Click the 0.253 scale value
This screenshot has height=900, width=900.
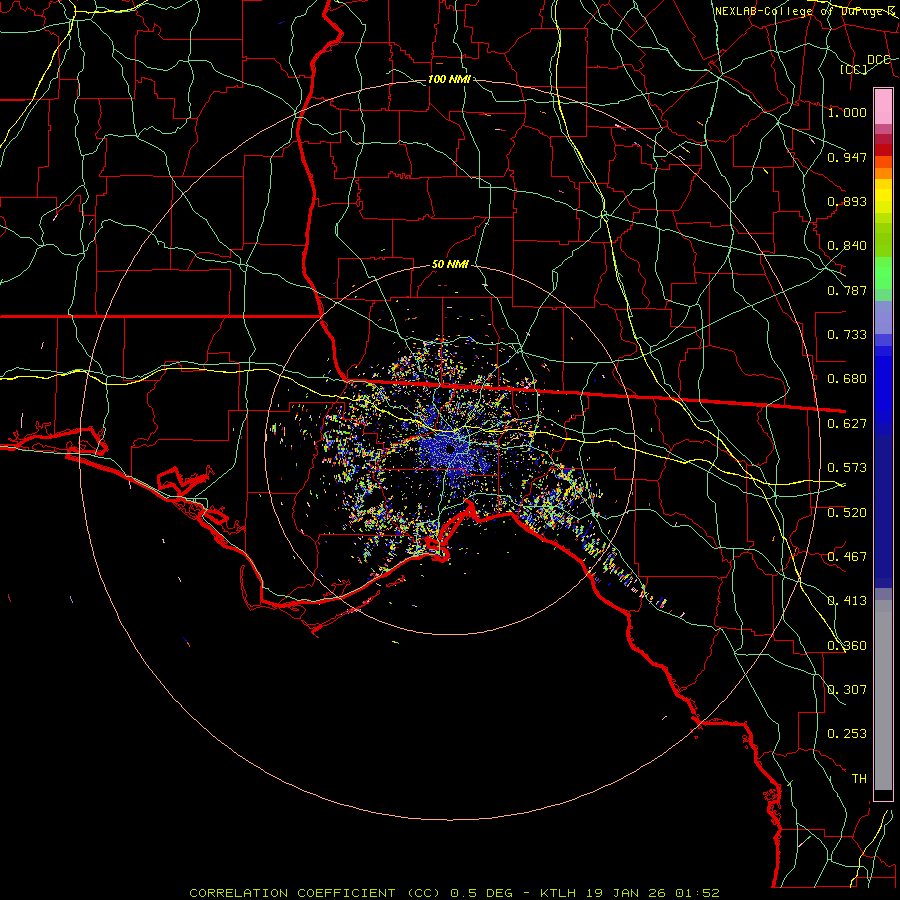click(x=847, y=734)
